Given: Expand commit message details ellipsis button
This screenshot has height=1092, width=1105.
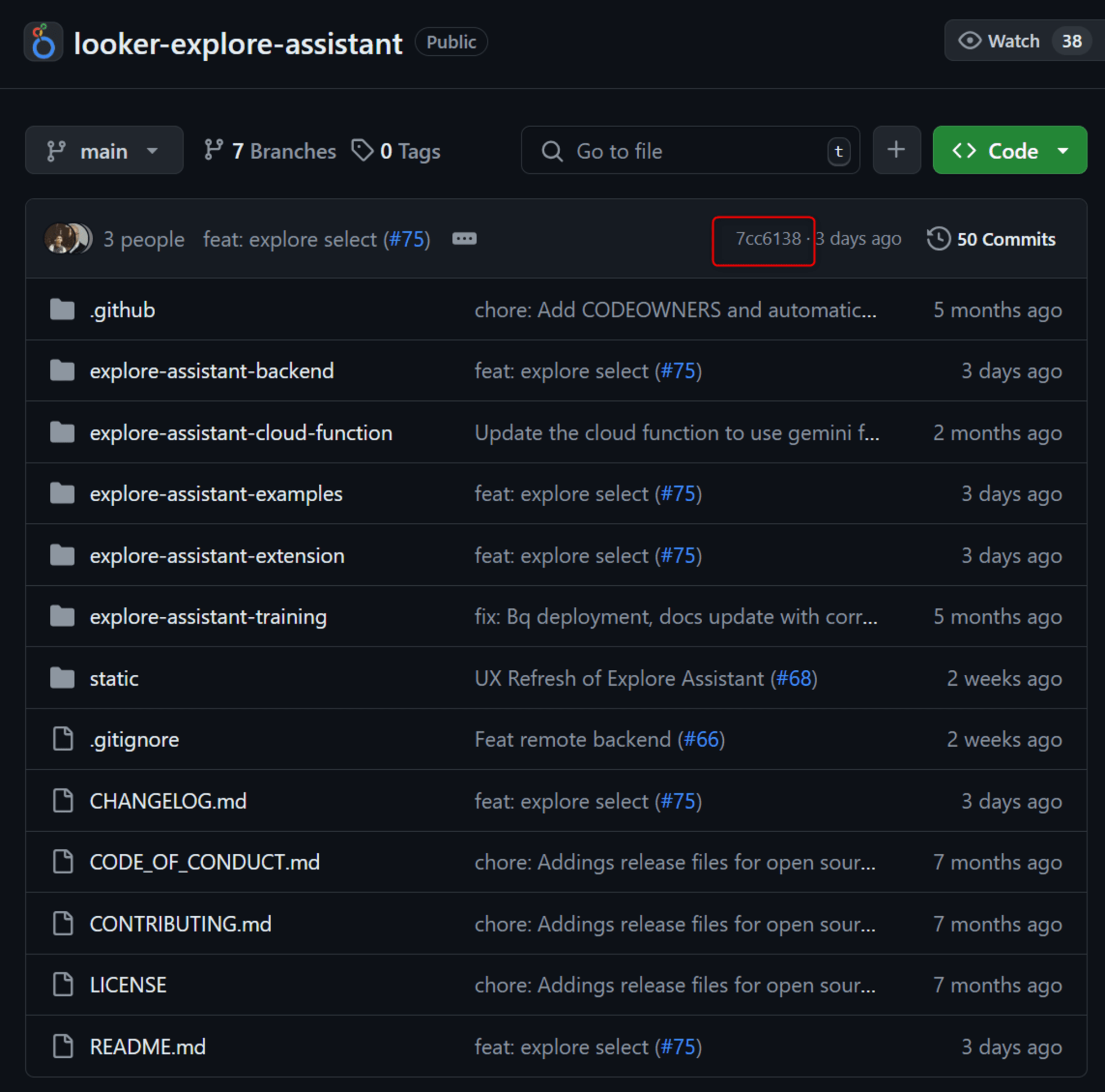Looking at the screenshot, I should (464, 239).
